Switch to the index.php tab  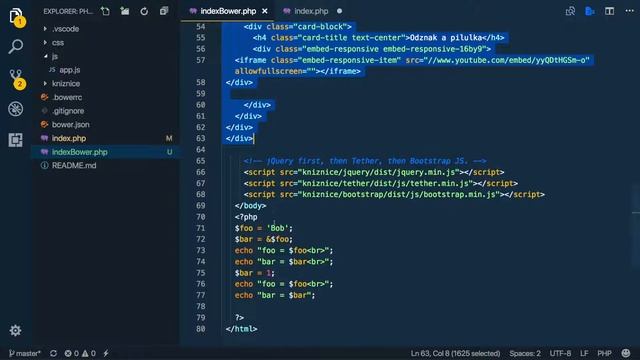[x=311, y=11]
